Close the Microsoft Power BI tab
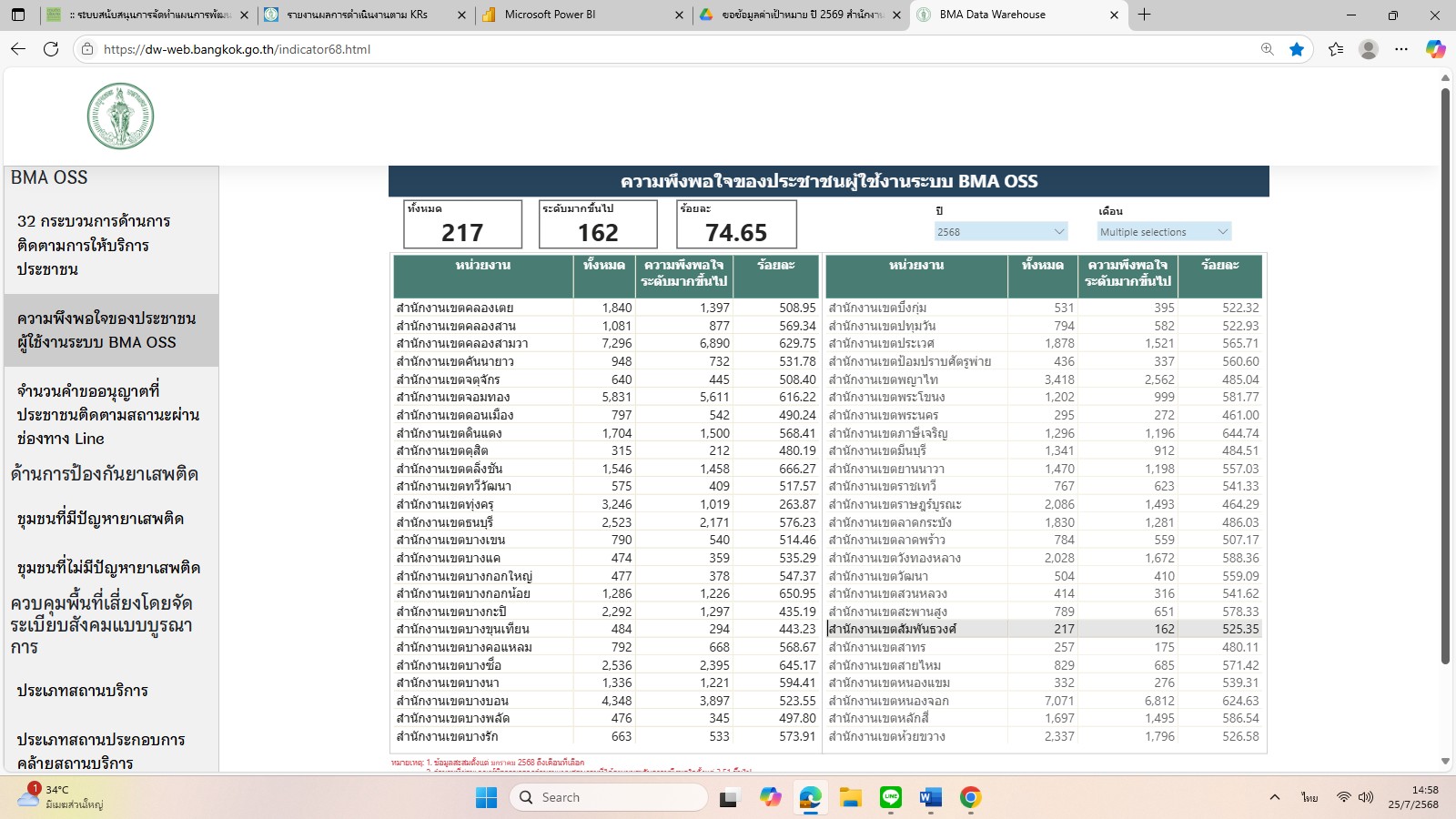Viewport: 1456px width, 819px height. point(679,15)
